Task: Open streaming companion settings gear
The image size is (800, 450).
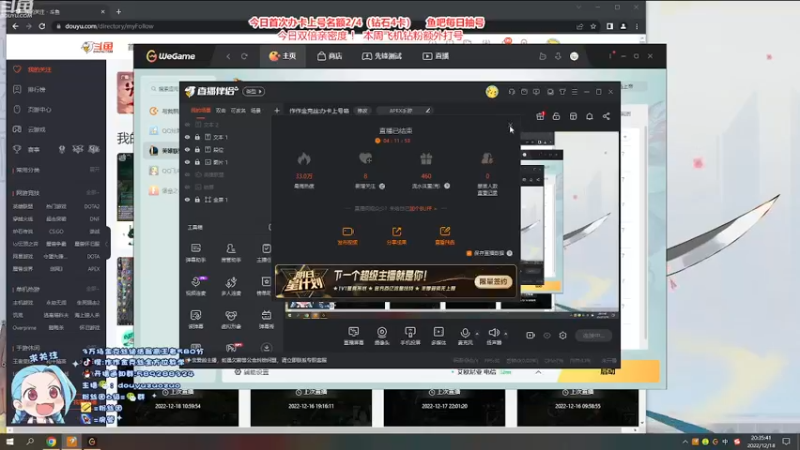Action: [563, 335]
